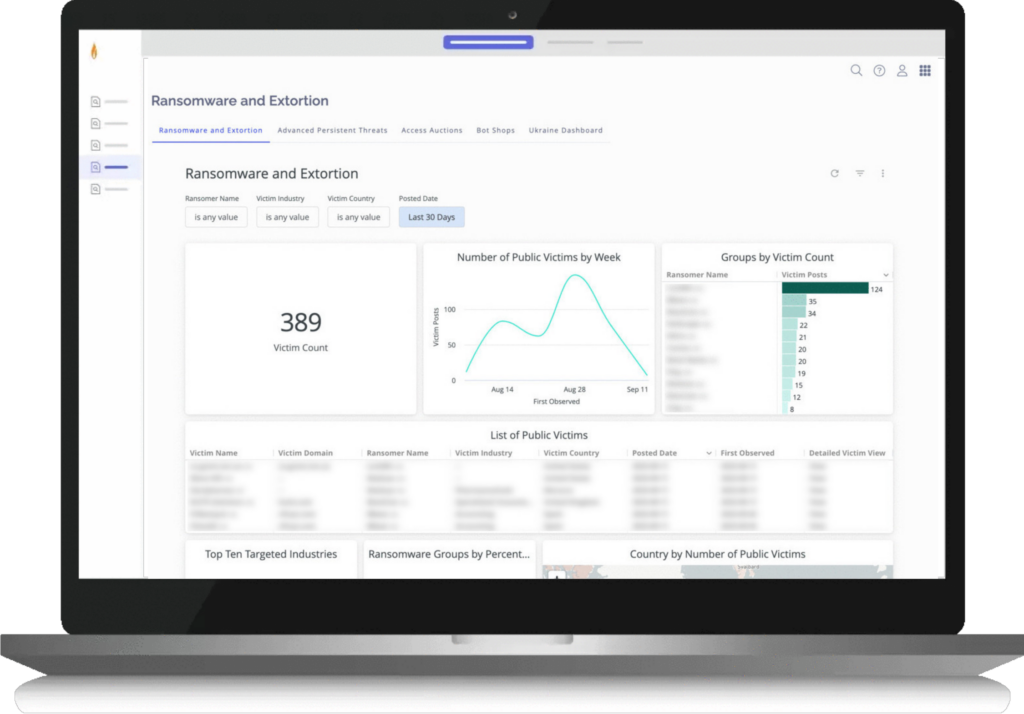Open the apps grid icon
The width and height of the screenshot is (1024, 714).
coord(925,71)
